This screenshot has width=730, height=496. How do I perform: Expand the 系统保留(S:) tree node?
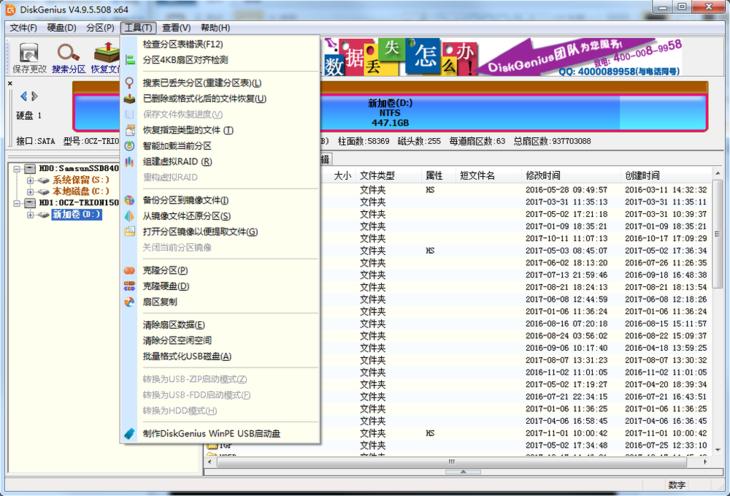tap(30, 180)
